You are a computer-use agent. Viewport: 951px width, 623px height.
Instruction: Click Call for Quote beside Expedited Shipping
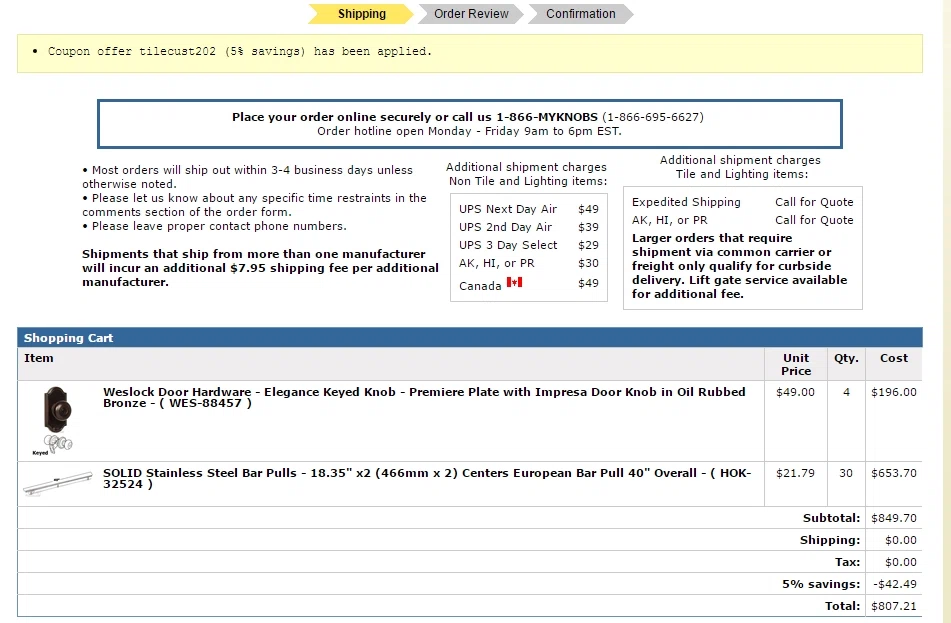[814, 202]
